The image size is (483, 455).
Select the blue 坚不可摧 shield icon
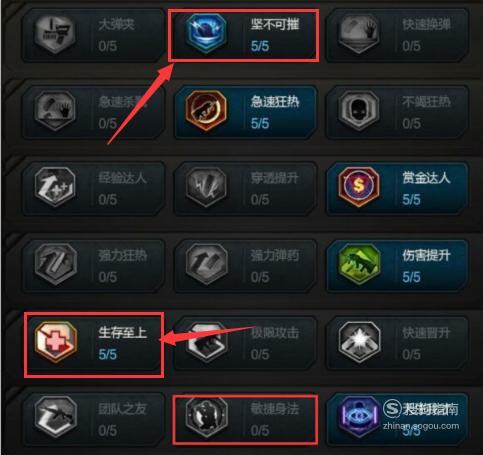click(206, 33)
